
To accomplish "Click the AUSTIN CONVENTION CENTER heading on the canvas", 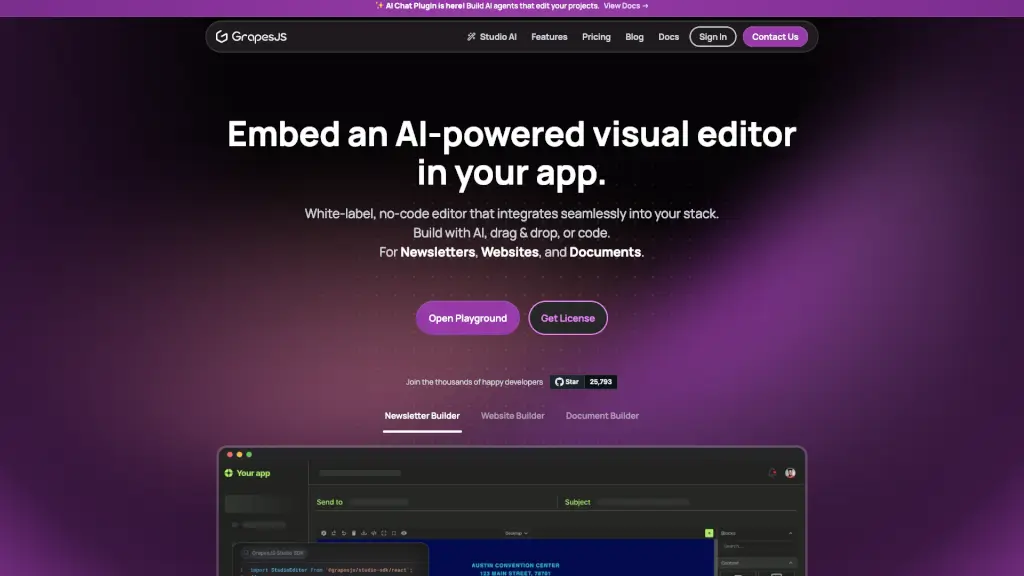I will [x=515, y=566].
